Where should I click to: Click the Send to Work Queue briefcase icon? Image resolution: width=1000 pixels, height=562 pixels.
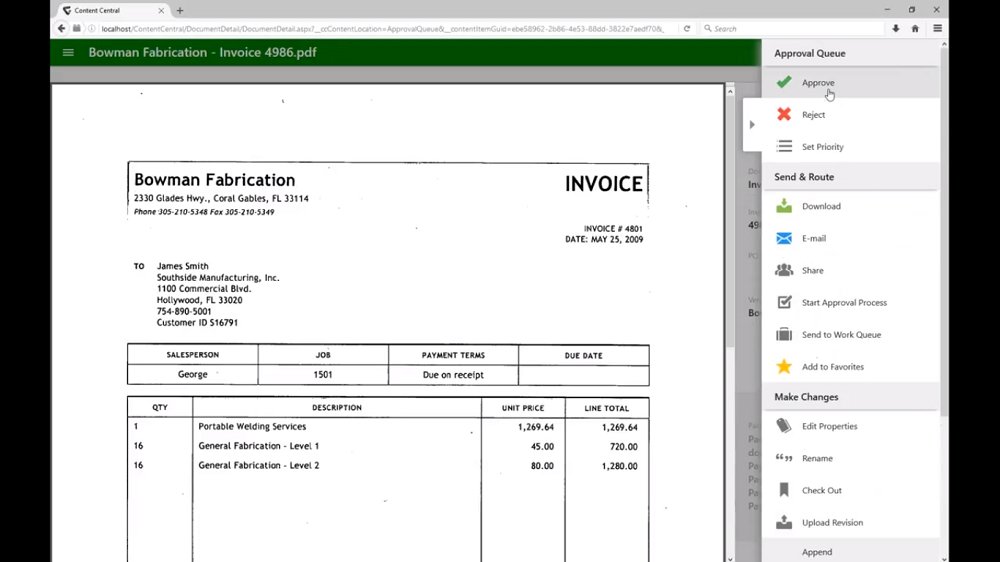784,334
